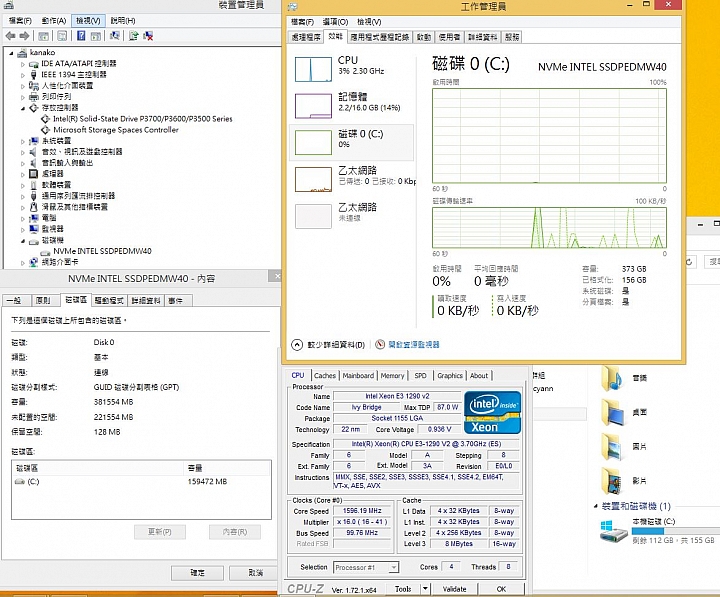The height and width of the screenshot is (597, 720).
Task: Click Back arrow in Device Manager toolbar
Action: tap(10, 36)
